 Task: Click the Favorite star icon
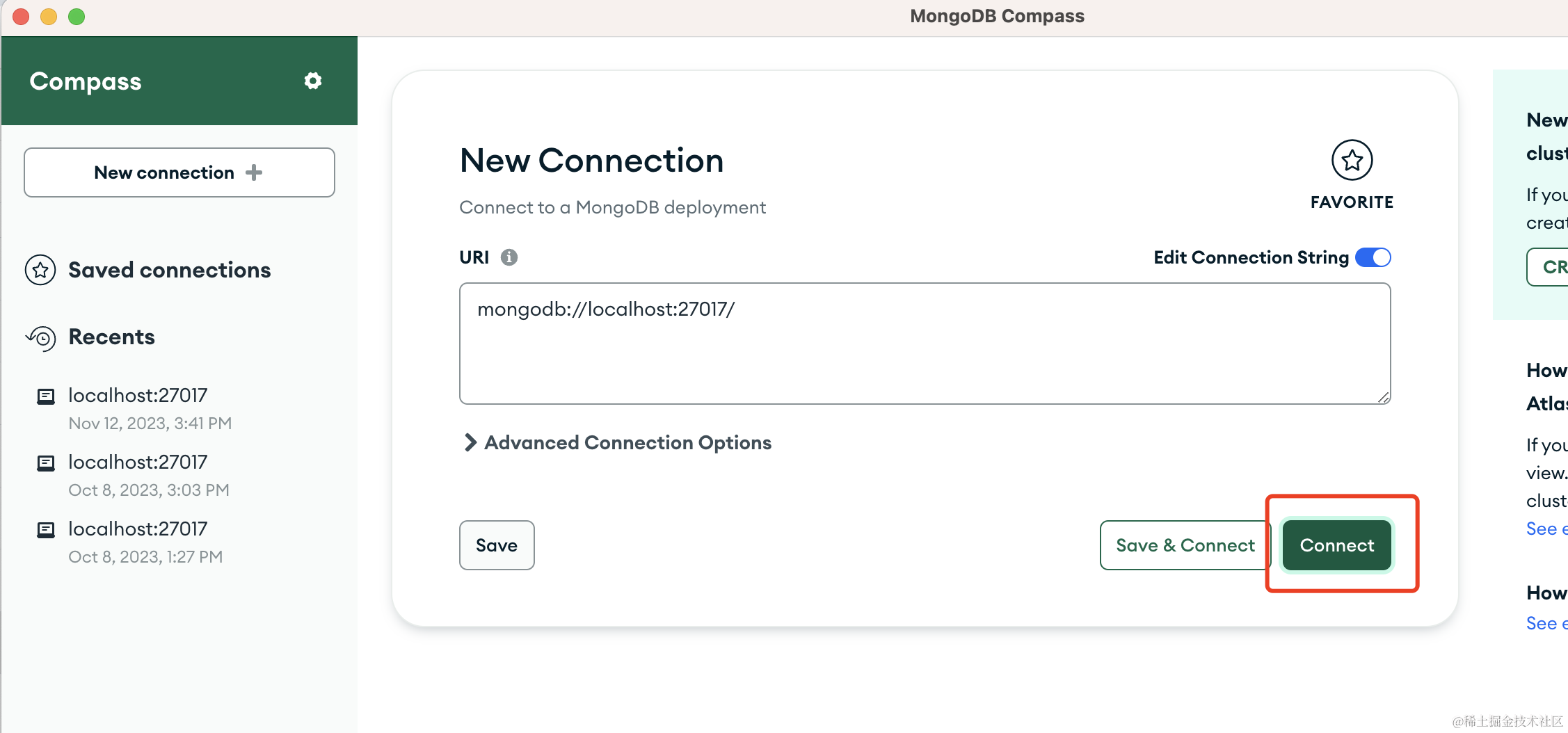[1352, 161]
